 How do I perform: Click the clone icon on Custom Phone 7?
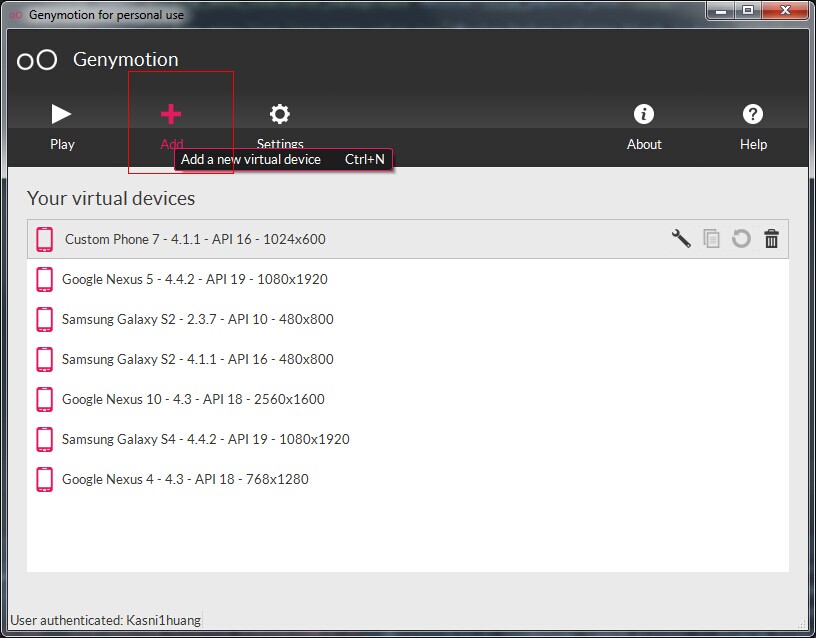point(711,239)
